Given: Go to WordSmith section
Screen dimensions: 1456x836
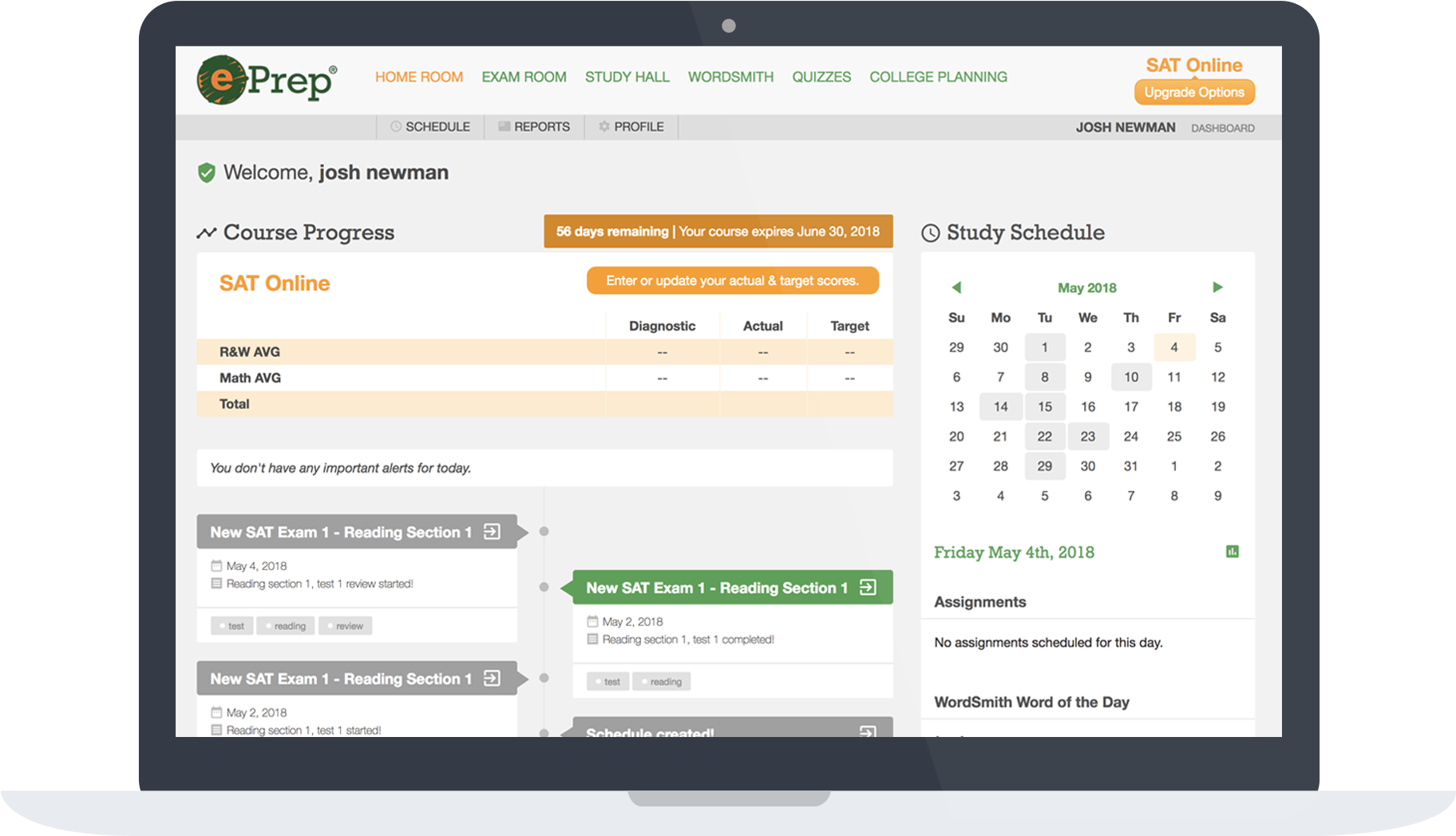Looking at the screenshot, I should click(730, 77).
